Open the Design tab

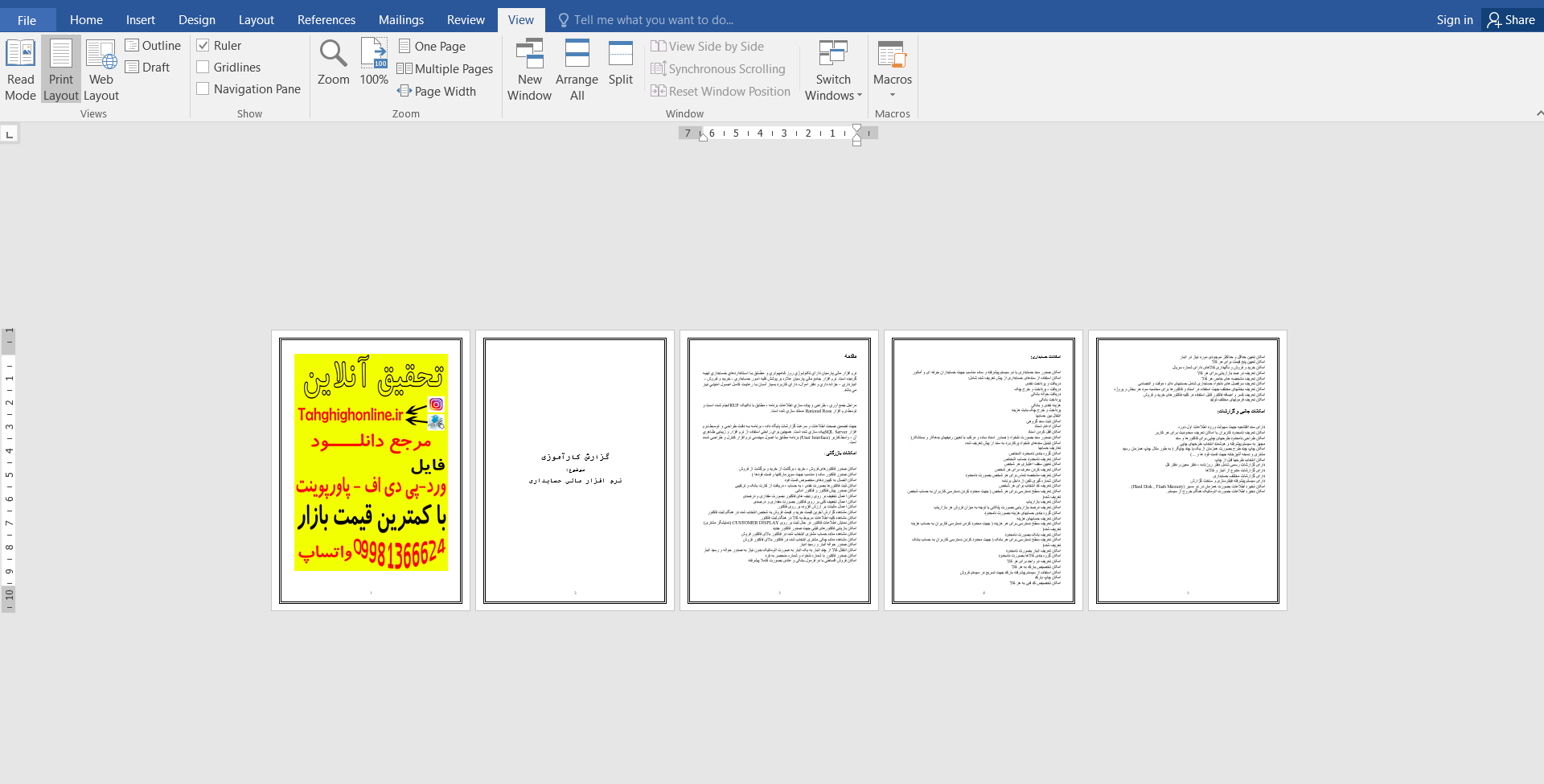[x=197, y=20]
